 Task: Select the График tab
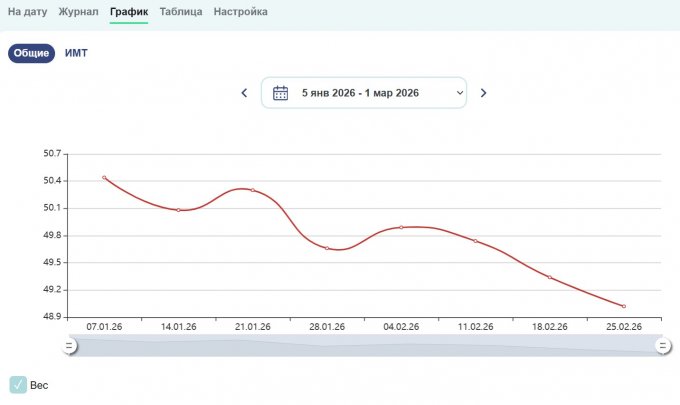(129, 12)
